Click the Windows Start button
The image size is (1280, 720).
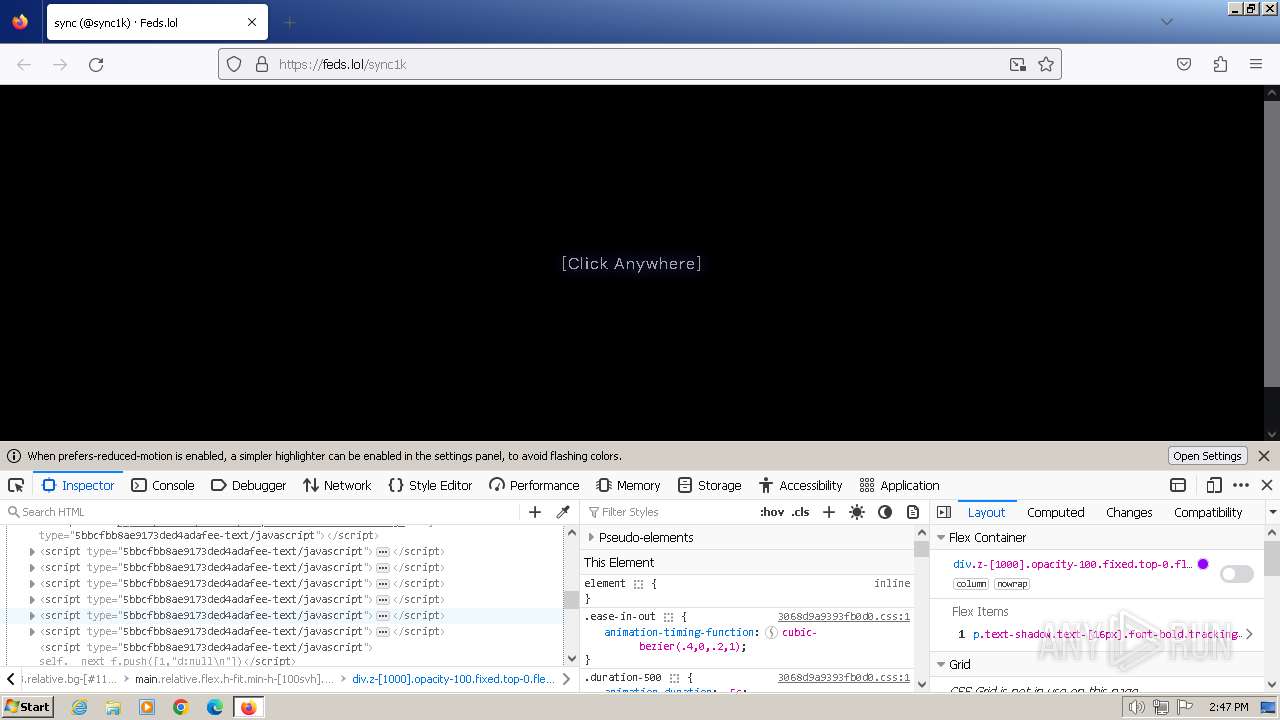coord(28,707)
